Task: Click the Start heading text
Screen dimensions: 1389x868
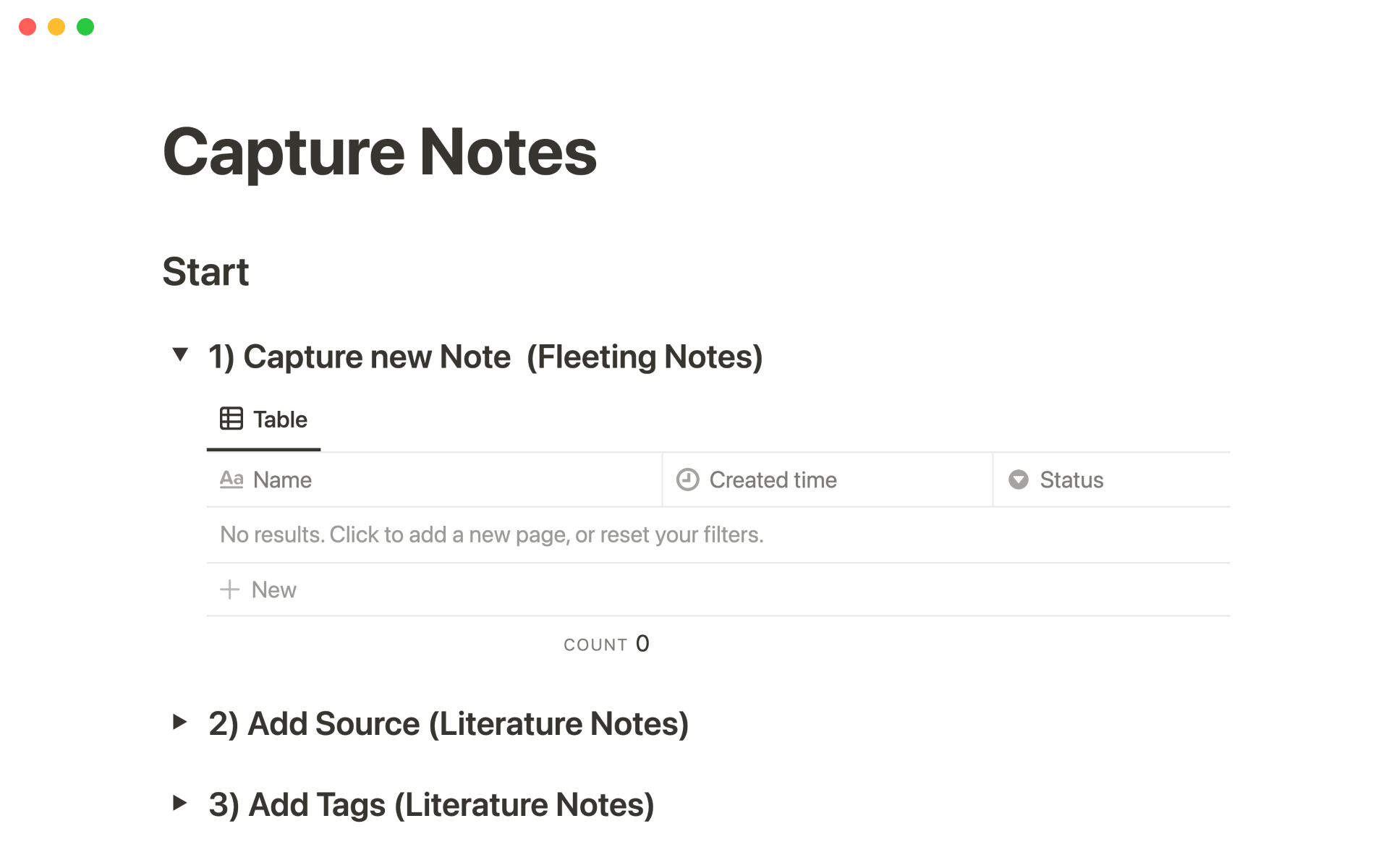Action: [x=205, y=272]
